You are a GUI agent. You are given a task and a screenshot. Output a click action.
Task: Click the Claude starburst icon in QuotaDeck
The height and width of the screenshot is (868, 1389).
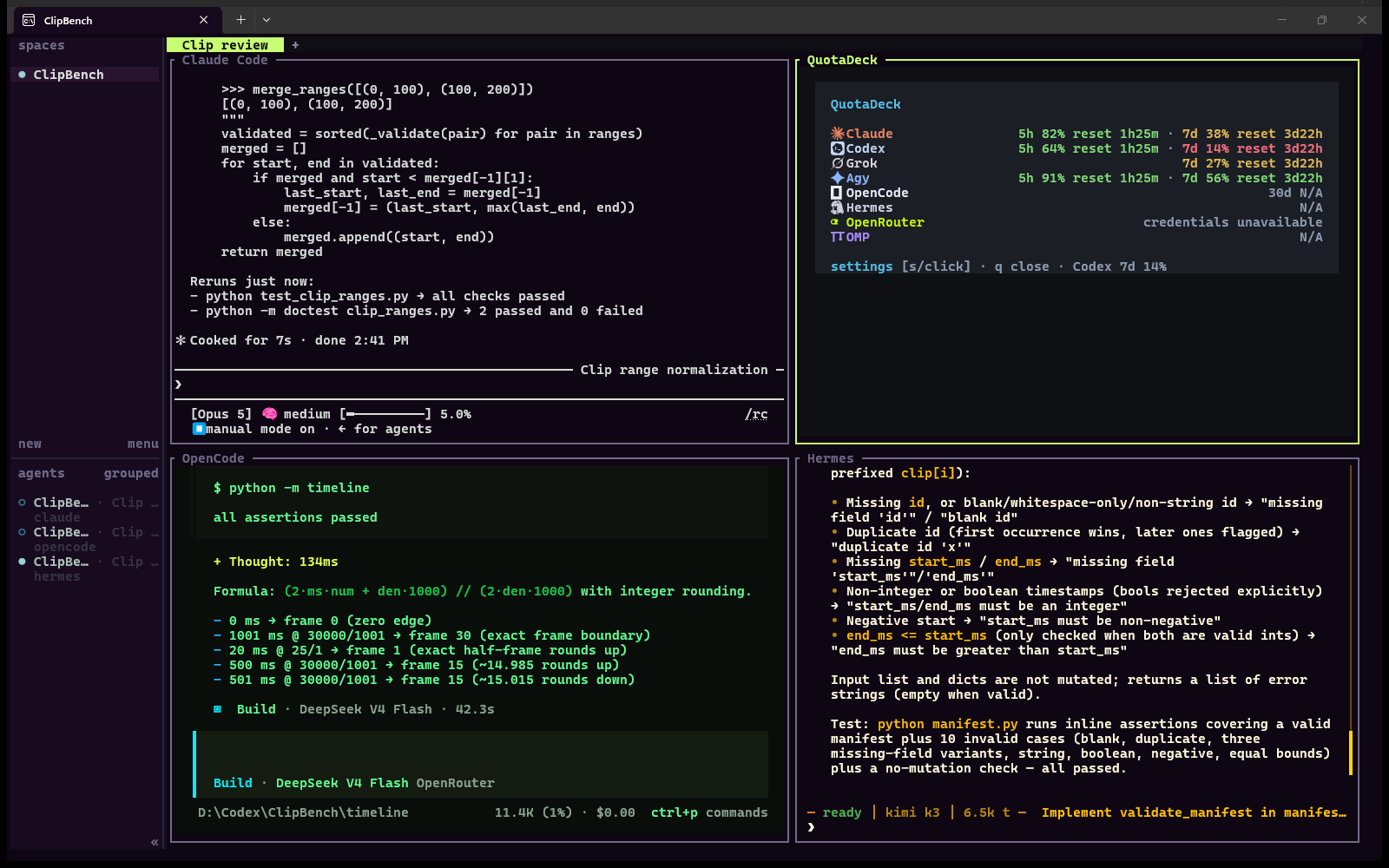(837, 134)
